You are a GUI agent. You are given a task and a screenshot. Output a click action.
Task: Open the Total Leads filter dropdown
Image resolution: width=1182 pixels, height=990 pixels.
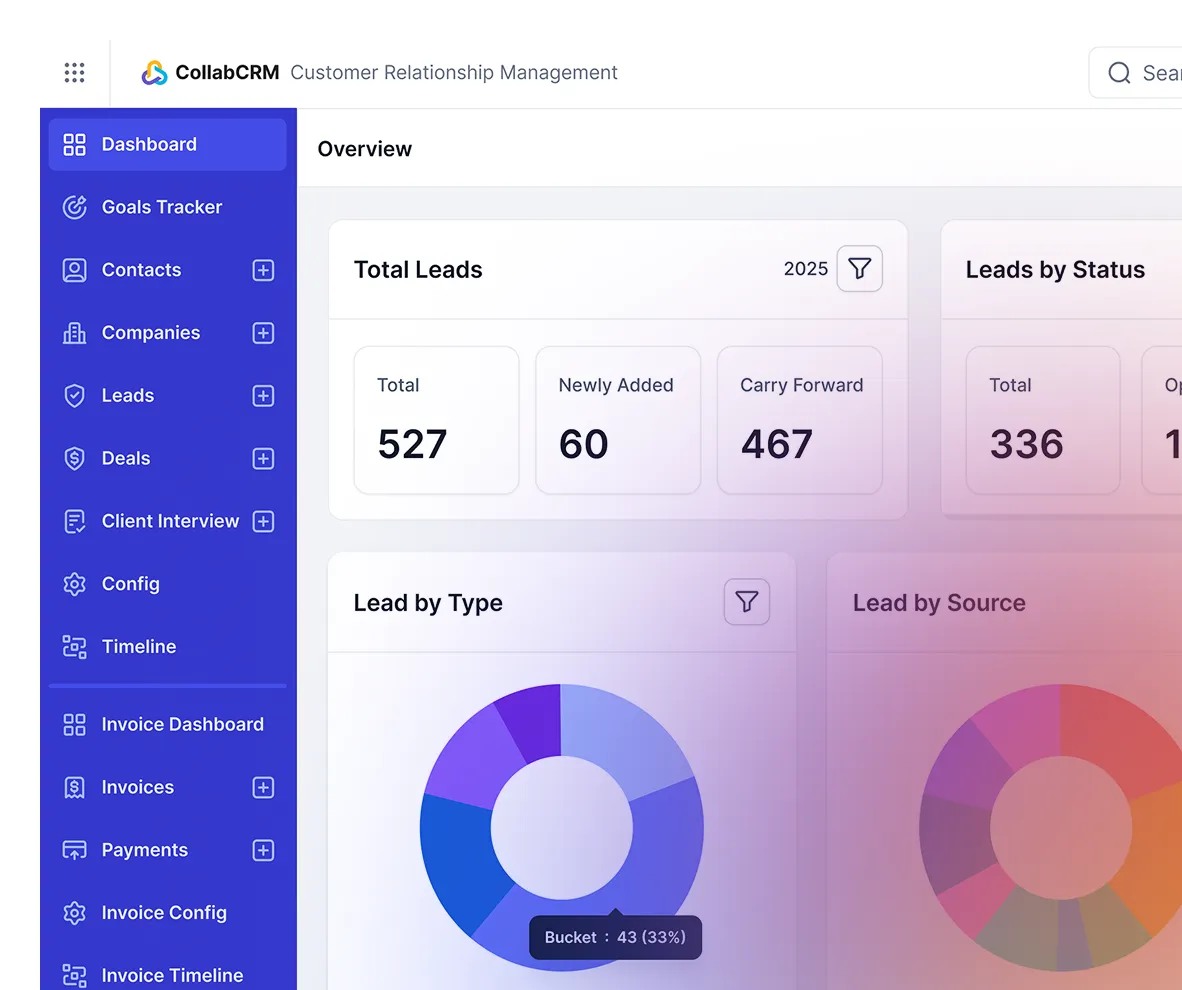(859, 268)
